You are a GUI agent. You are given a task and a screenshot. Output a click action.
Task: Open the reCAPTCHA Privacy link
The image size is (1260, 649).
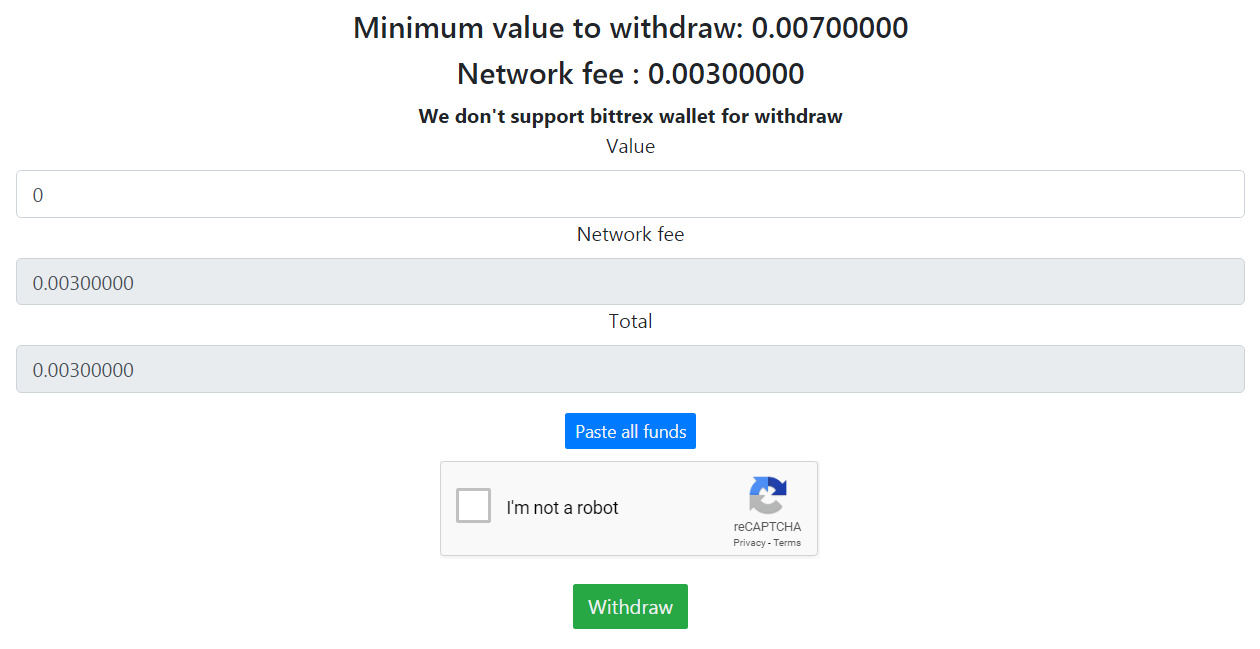749,543
